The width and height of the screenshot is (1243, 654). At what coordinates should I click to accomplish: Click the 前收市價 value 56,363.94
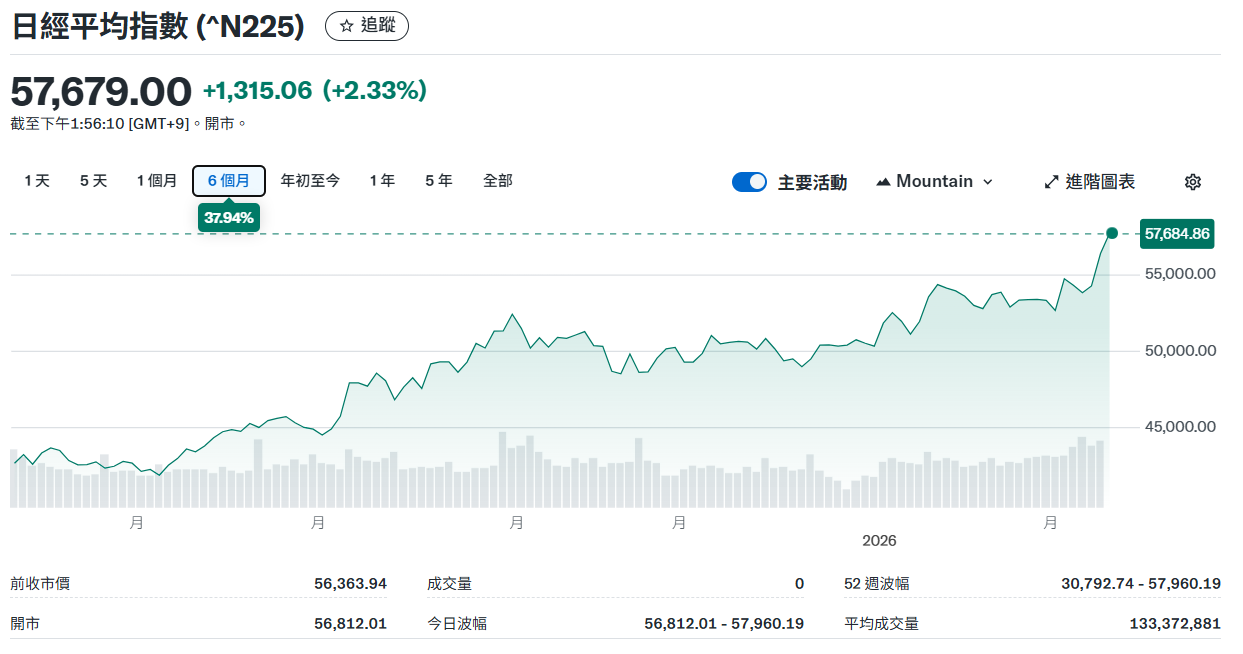(350, 584)
